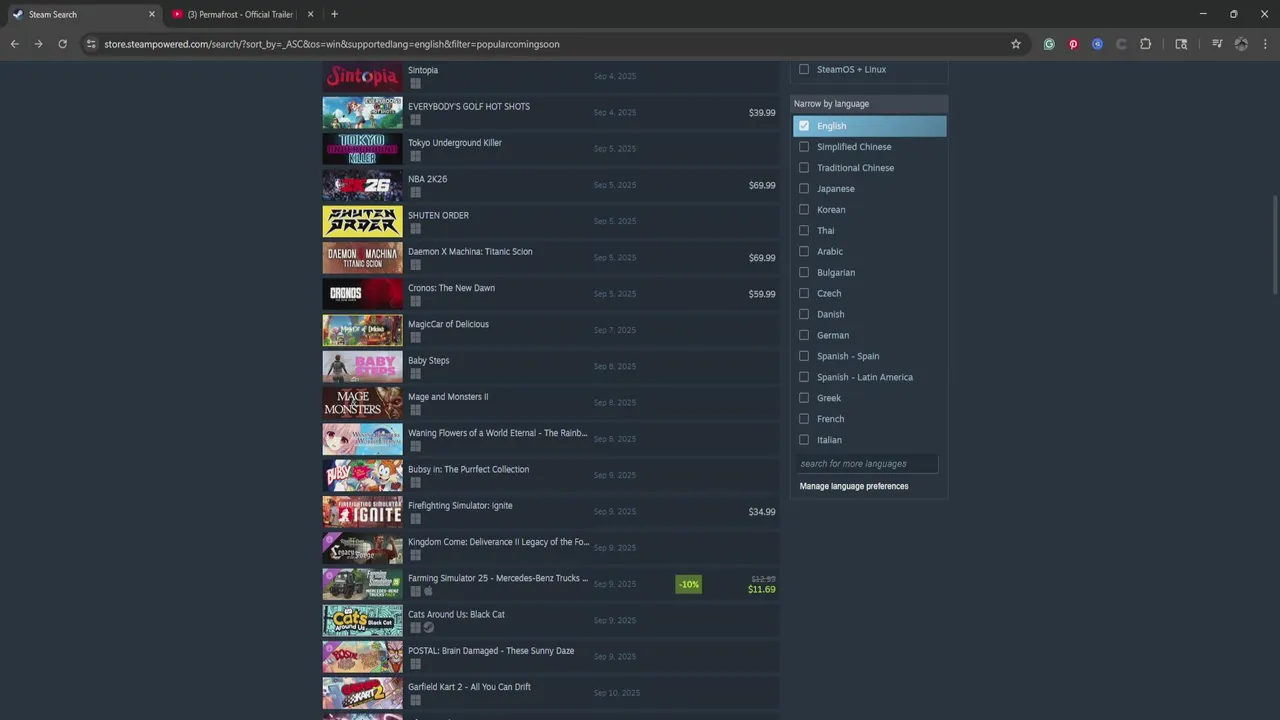Bookmark this page with the star icon
Screen dimensions: 1280x720
pyautogui.click(x=1016, y=44)
